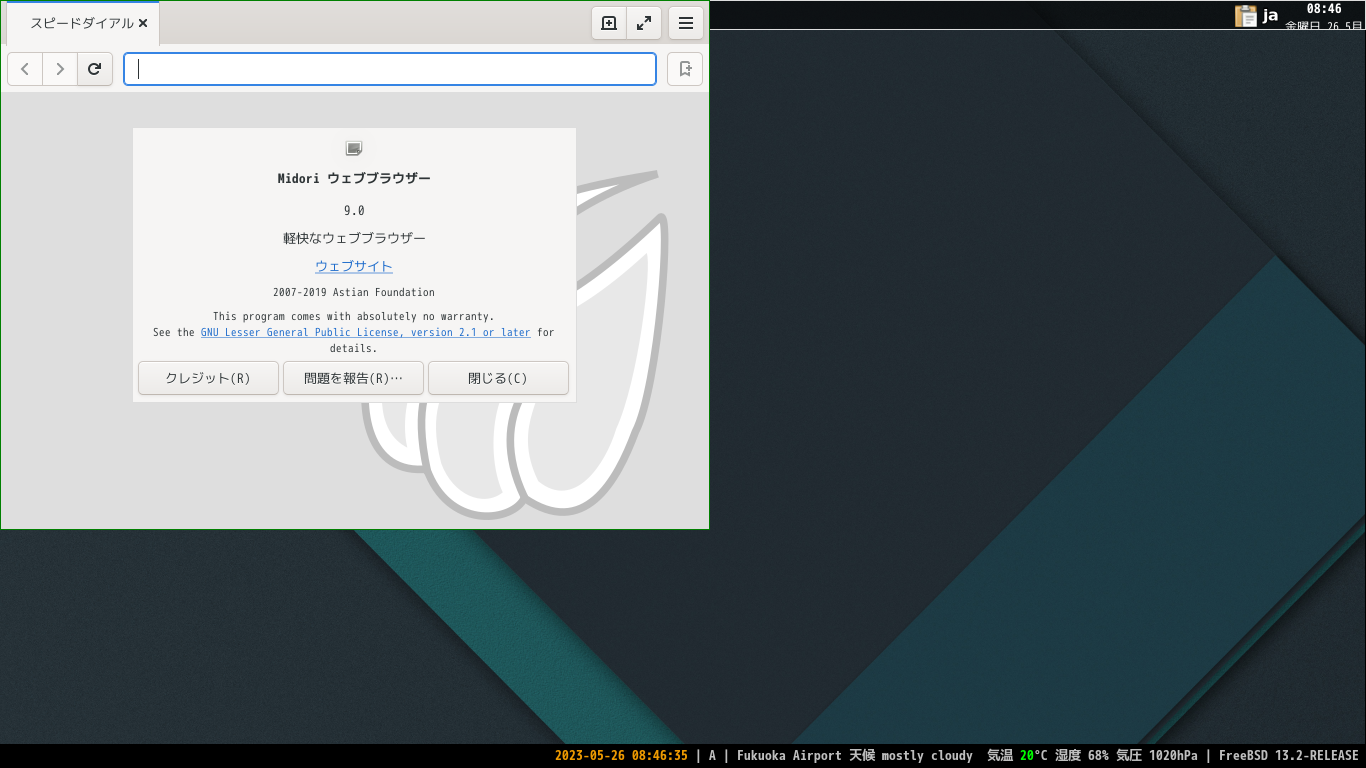Click the clipboard icon in the top panel
The image size is (1366, 768).
coord(1246,15)
